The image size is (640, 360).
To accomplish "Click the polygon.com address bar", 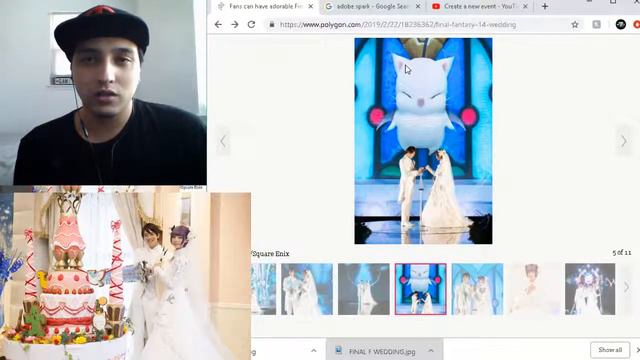I will pos(398,24).
